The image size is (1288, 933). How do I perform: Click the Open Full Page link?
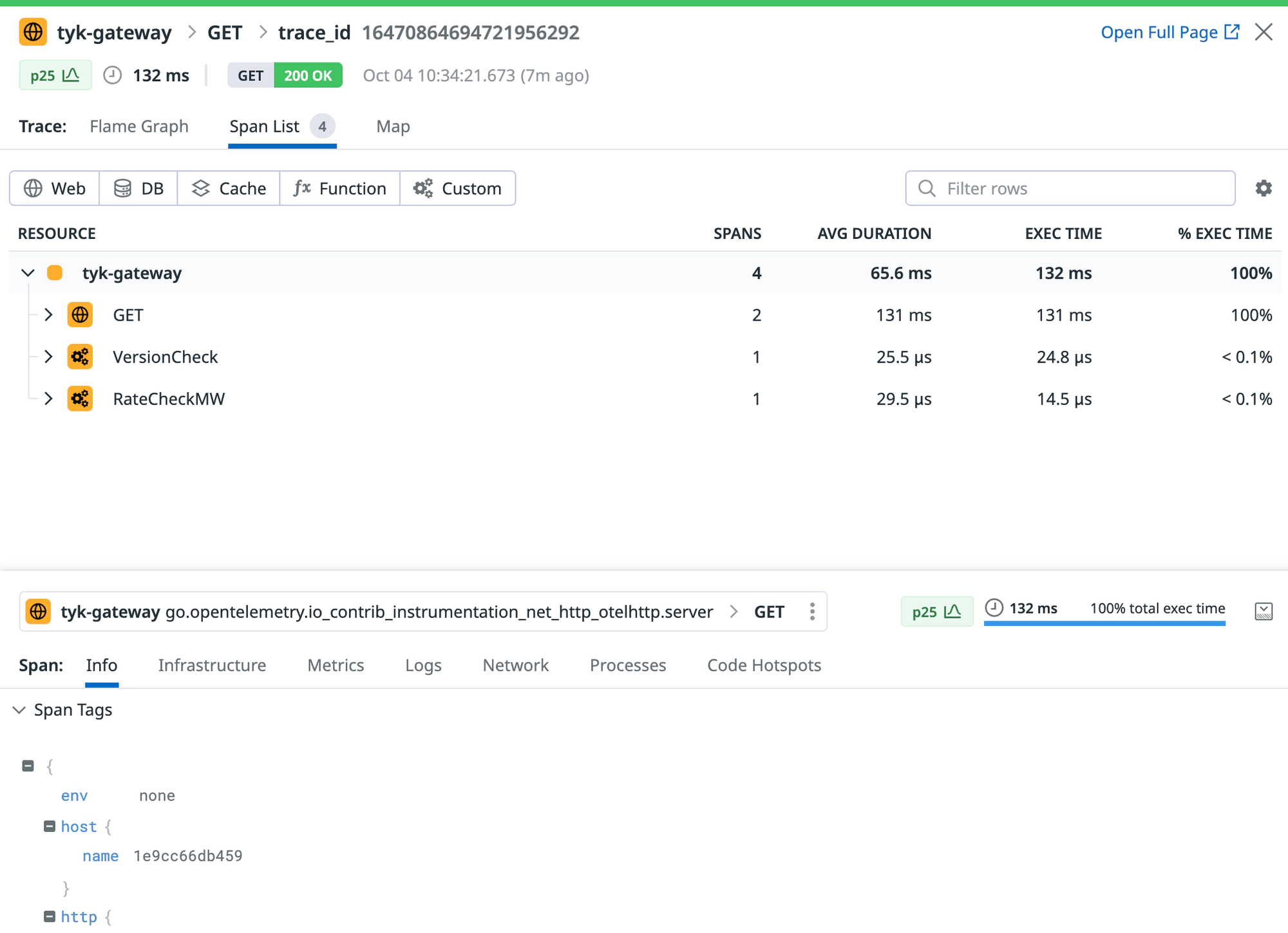click(x=1160, y=32)
